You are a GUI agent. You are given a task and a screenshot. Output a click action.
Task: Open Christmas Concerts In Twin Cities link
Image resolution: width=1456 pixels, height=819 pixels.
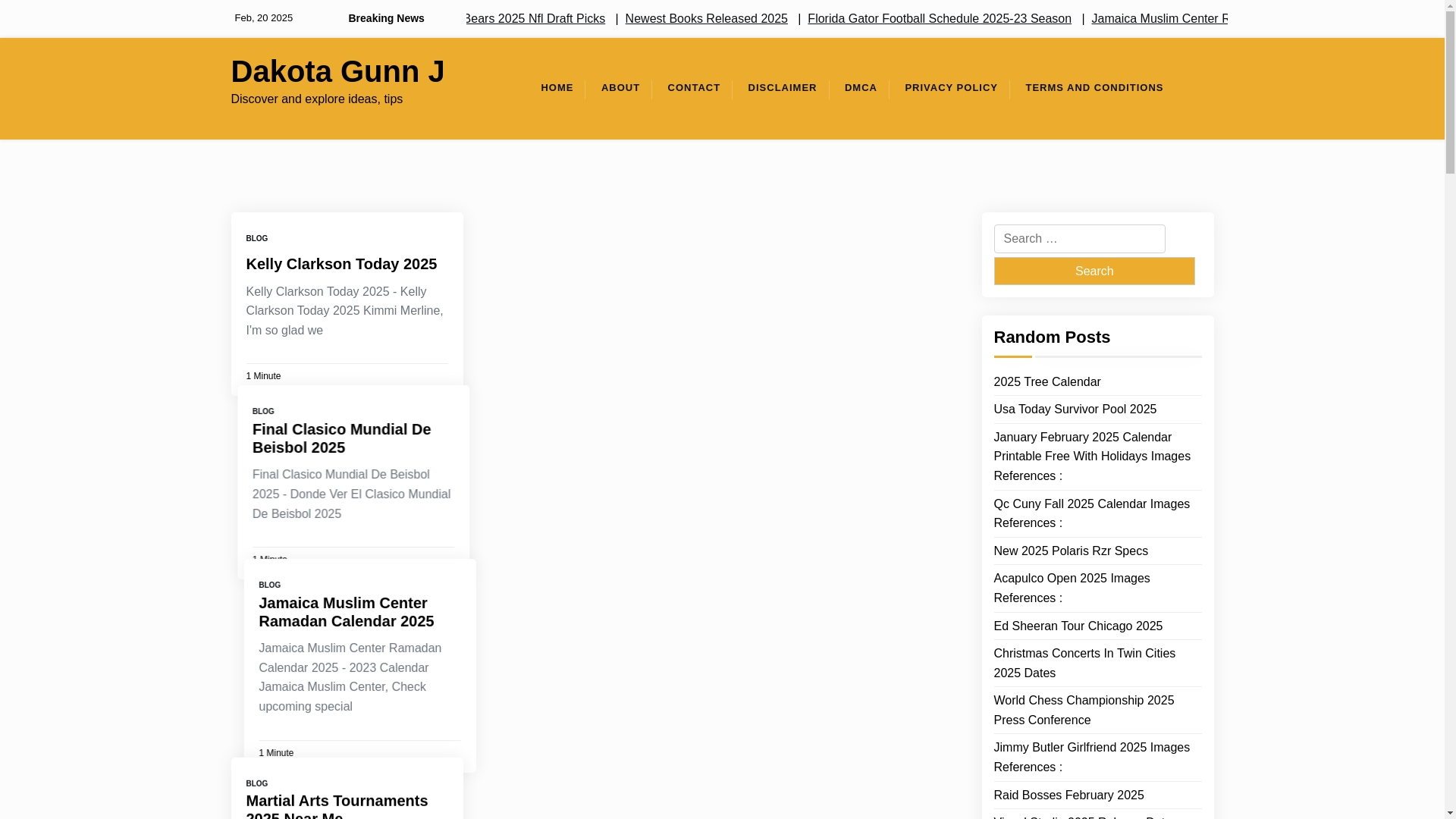coord(1084,664)
